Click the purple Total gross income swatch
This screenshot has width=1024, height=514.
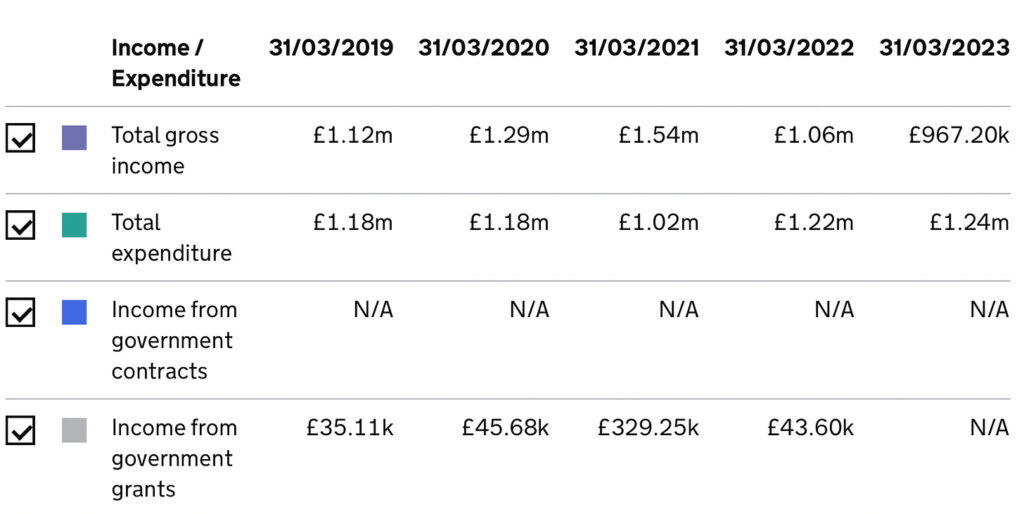[74, 137]
